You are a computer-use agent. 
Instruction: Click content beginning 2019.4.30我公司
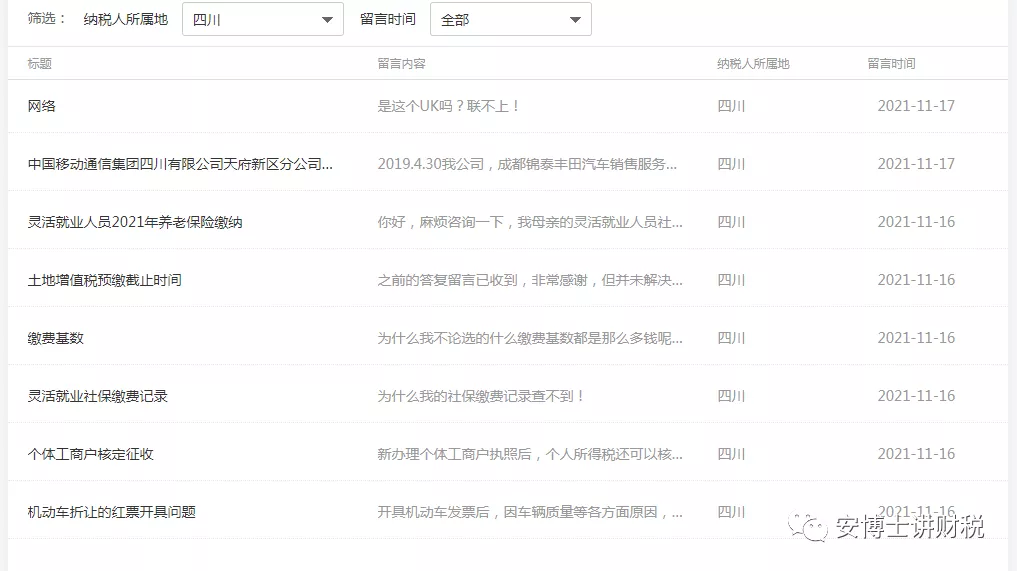527,164
